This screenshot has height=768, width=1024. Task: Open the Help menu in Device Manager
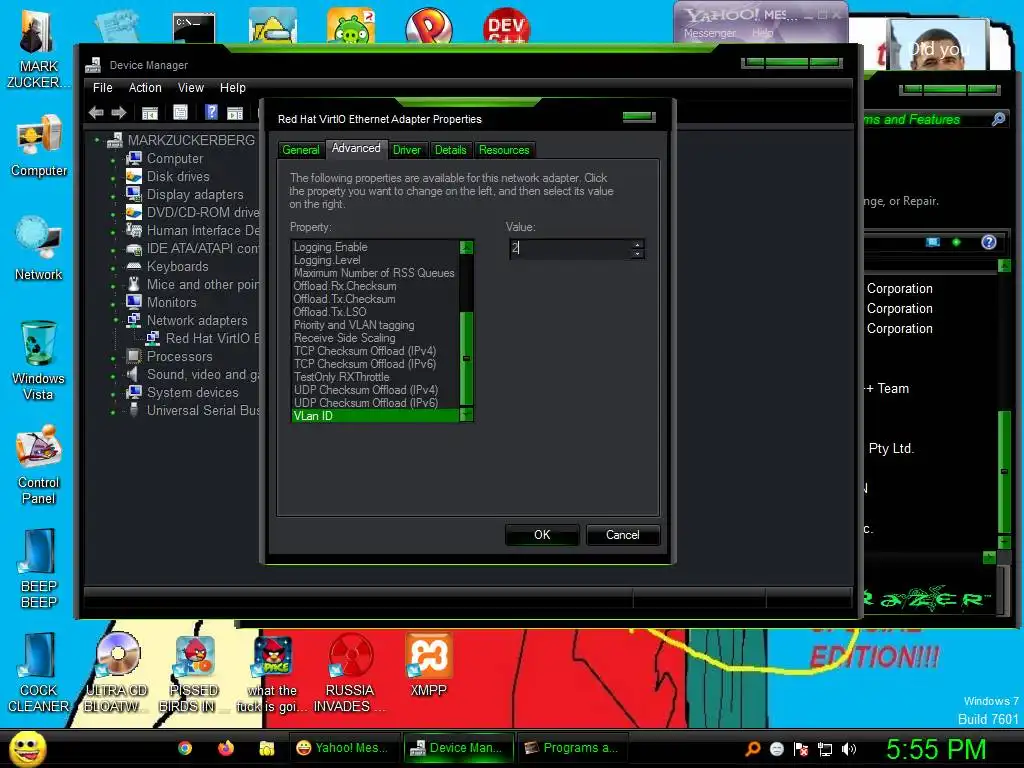tap(232, 88)
